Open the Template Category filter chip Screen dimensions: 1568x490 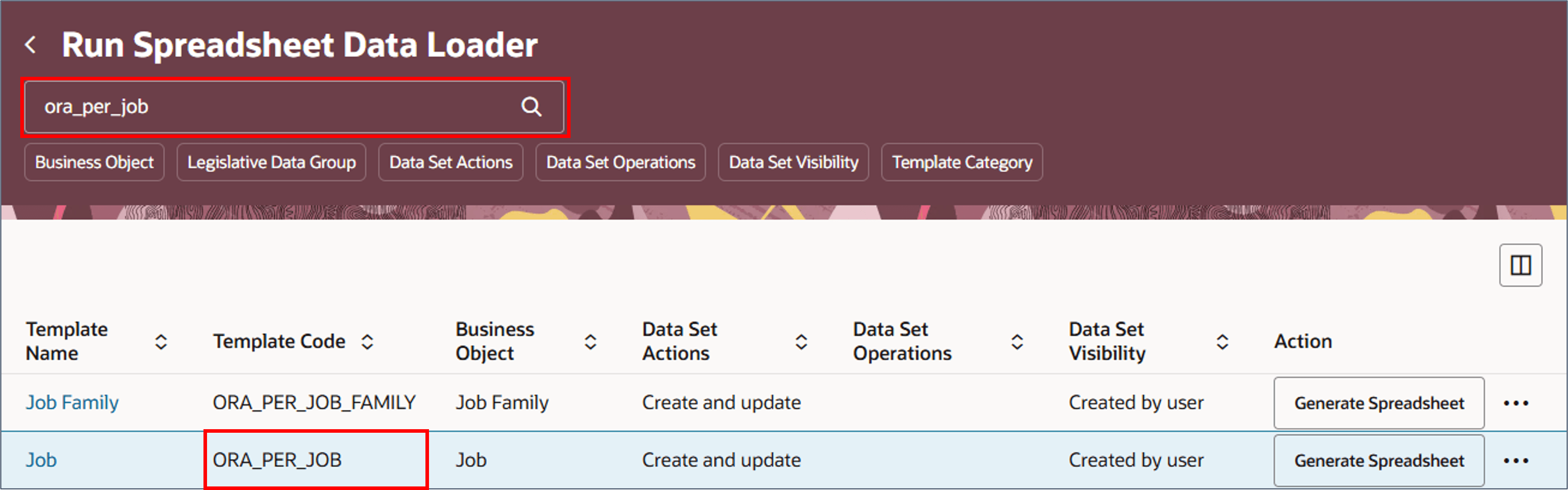point(962,163)
